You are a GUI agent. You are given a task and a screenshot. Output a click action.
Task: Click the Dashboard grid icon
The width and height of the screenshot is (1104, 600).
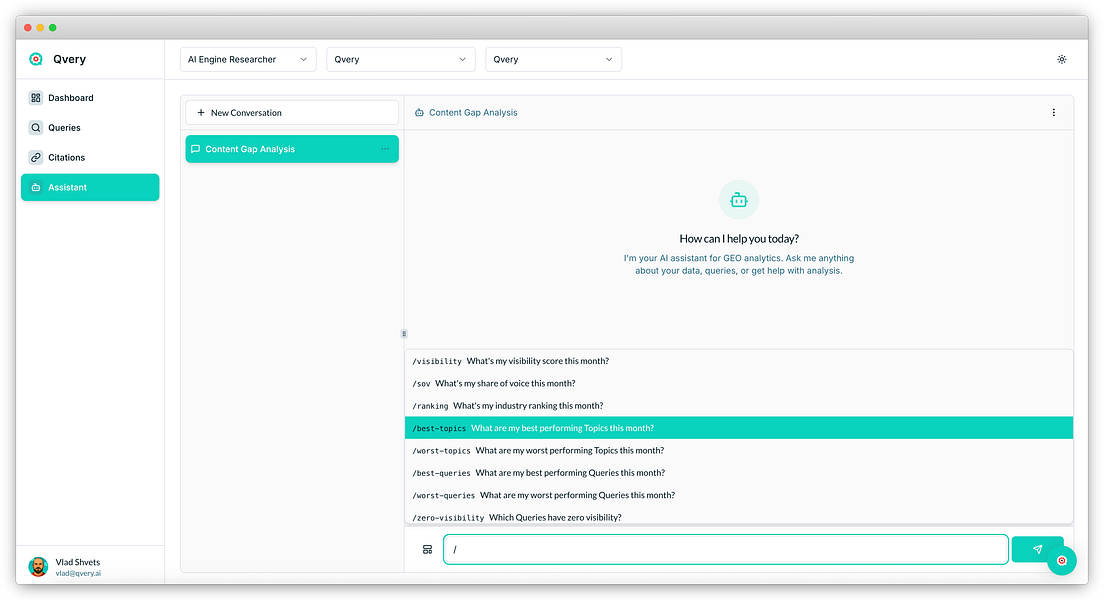(x=36, y=98)
